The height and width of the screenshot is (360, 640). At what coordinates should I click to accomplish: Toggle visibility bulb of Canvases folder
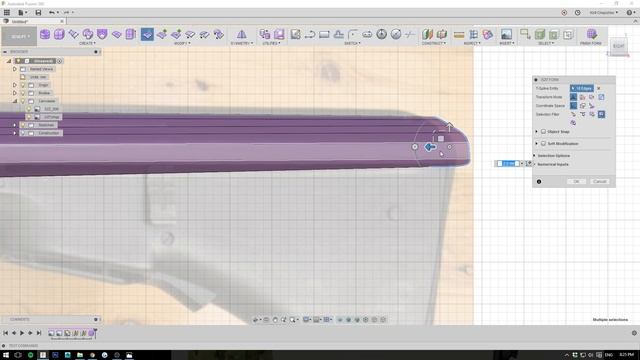pos(23,101)
